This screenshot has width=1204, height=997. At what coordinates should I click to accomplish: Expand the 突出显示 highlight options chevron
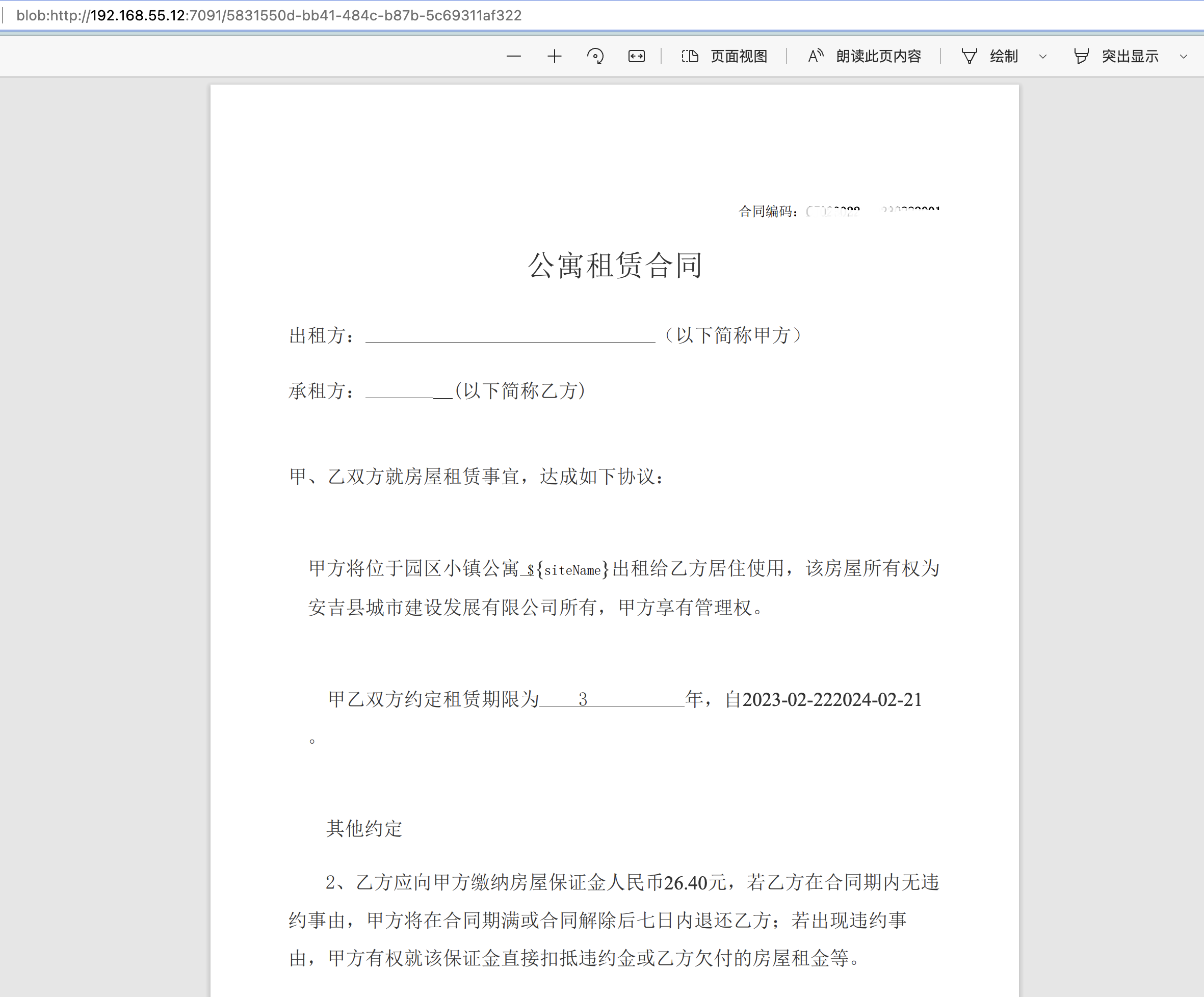(x=1184, y=56)
